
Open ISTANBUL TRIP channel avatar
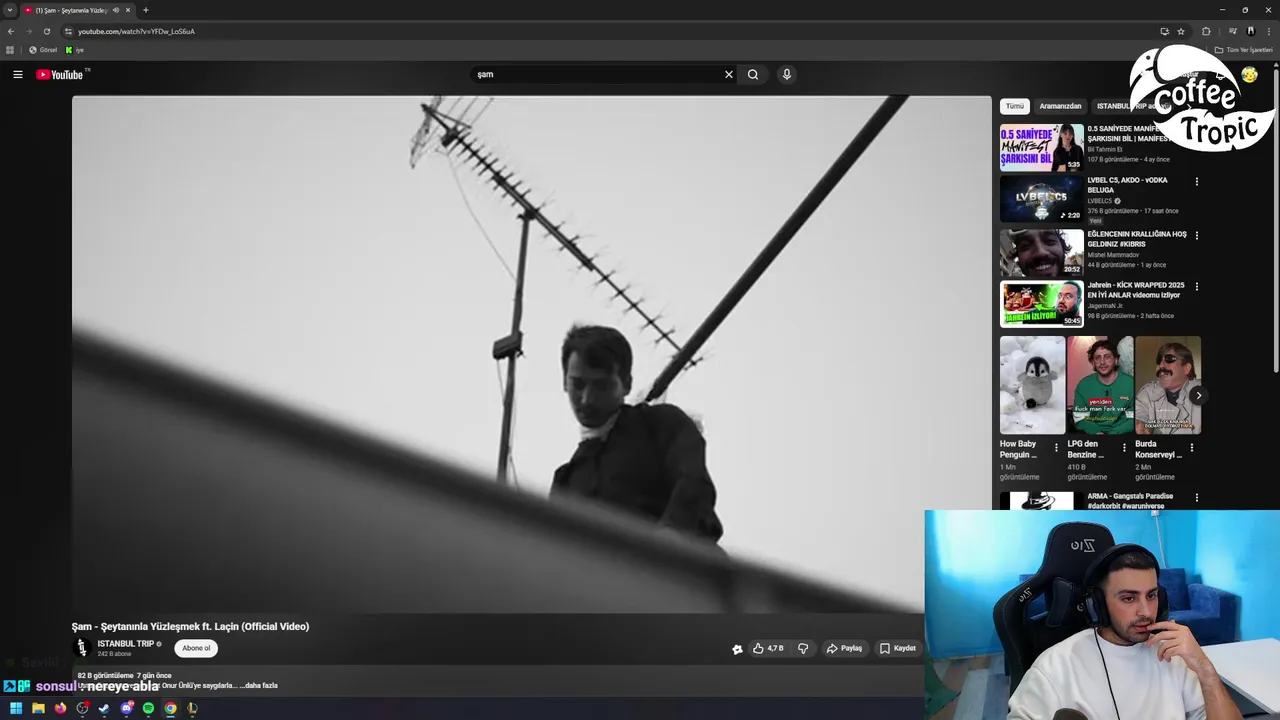[x=82, y=648]
